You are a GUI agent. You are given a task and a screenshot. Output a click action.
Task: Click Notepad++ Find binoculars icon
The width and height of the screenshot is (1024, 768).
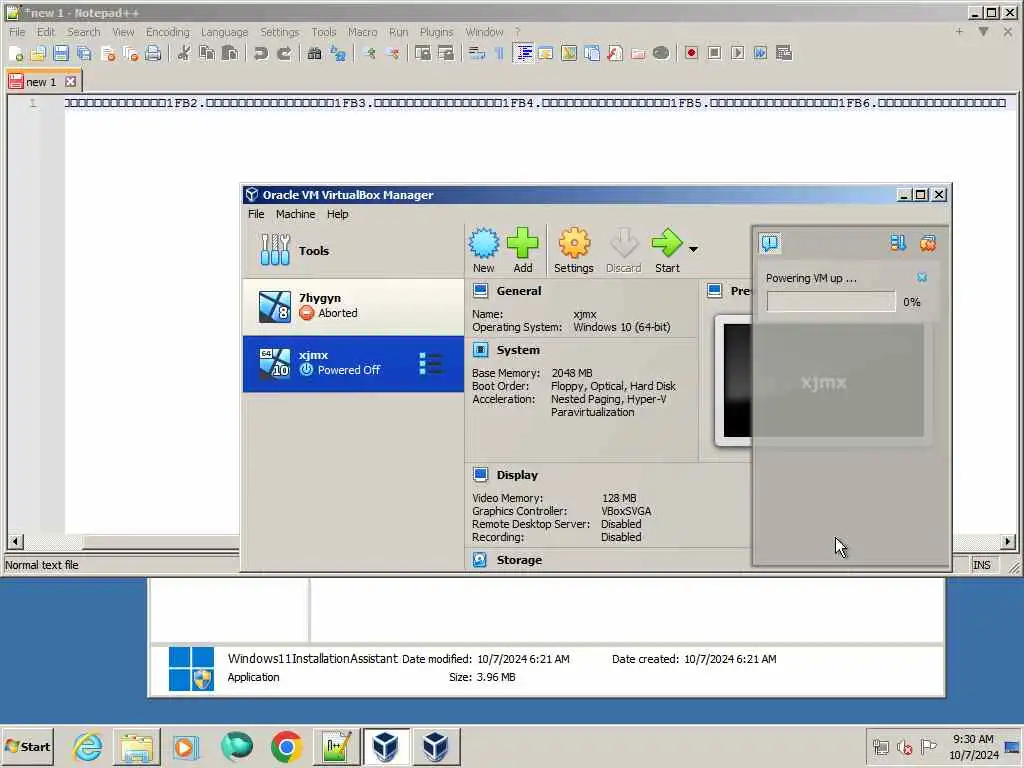click(314, 54)
